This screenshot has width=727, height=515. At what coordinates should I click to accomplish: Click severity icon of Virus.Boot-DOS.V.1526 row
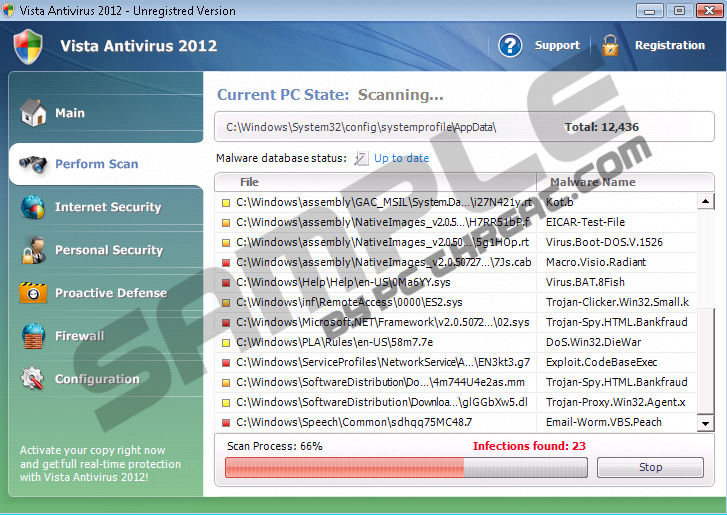pos(226,242)
